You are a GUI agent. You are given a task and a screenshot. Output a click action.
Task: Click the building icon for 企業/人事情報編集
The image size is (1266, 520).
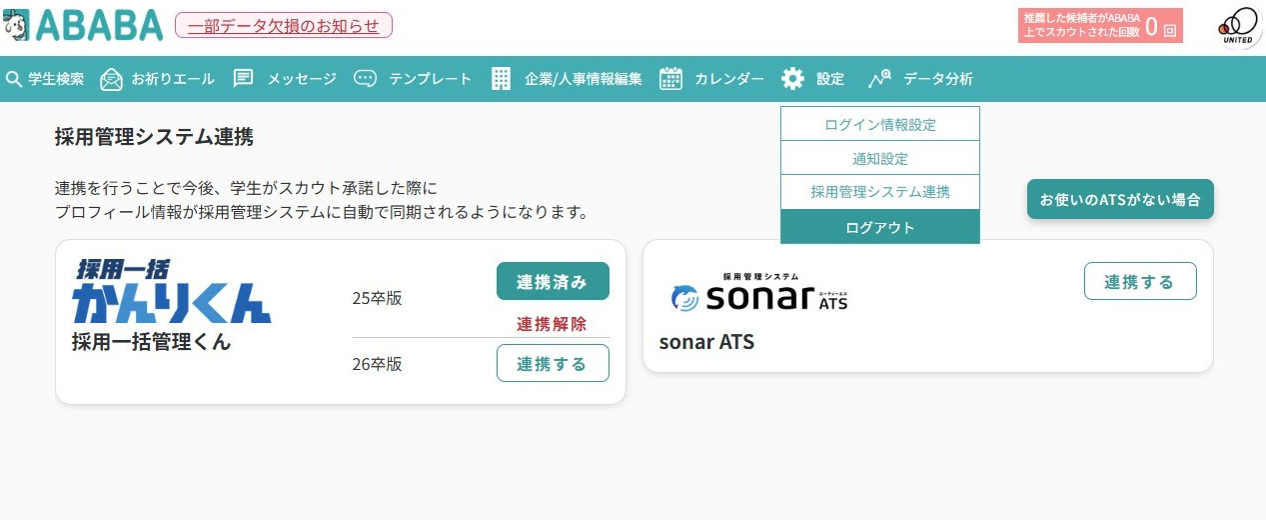pos(501,79)
